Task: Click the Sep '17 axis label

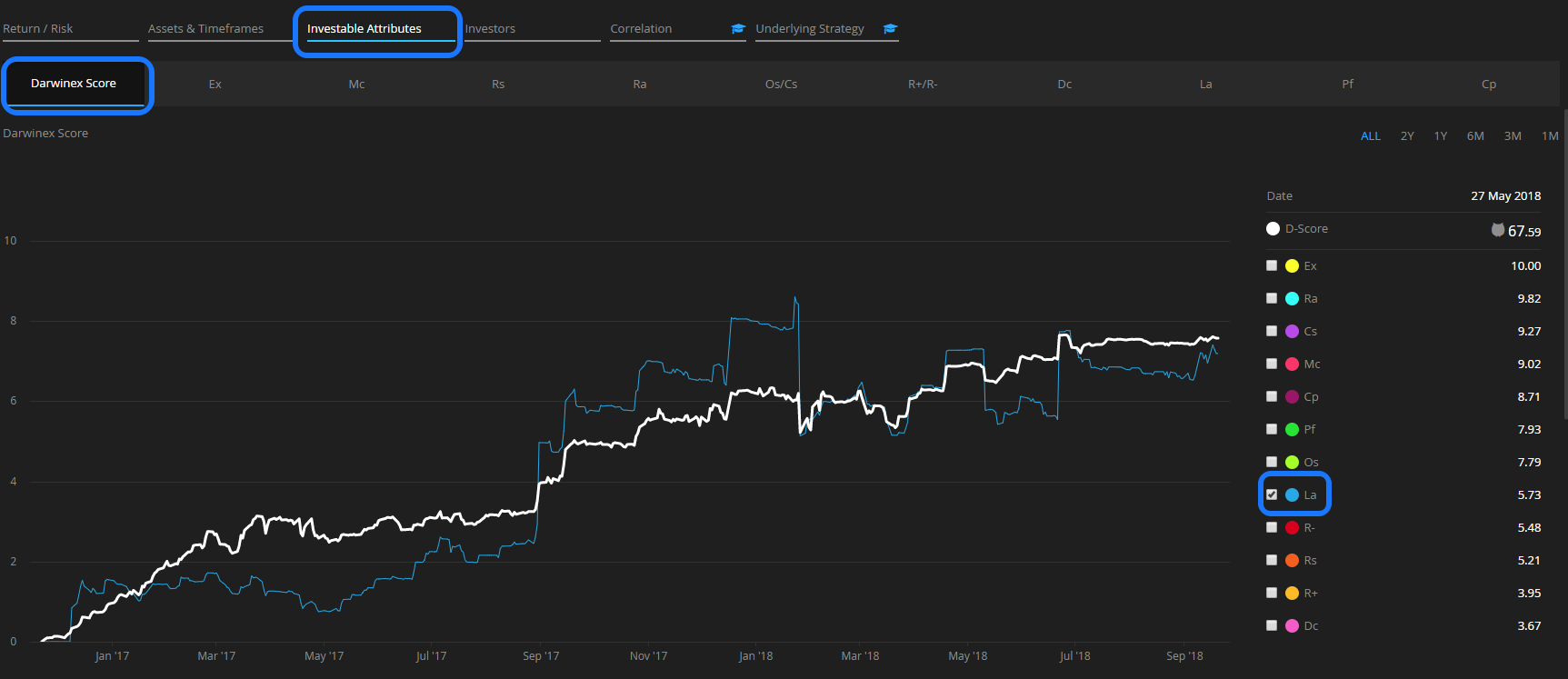Action: pos(541,655)
